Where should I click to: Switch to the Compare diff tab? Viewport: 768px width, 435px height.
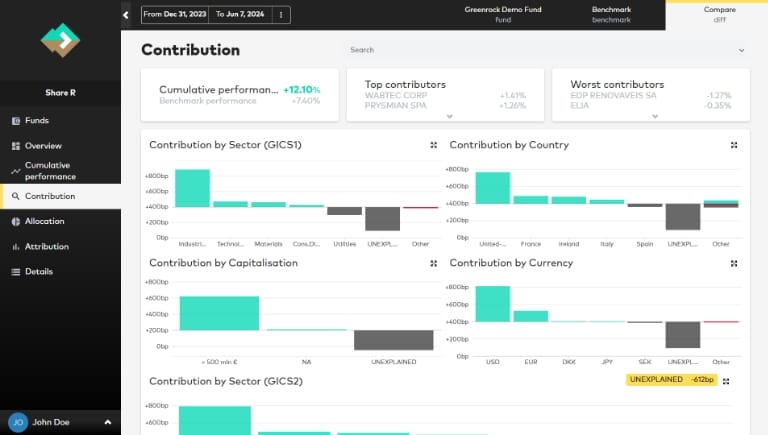(719, 14)
